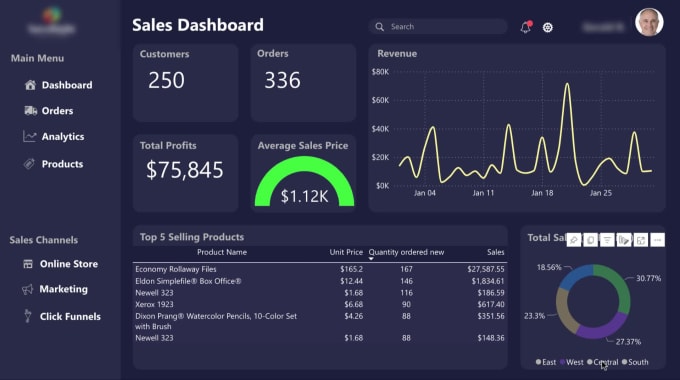
Task: Select the Eldon Simplefile Box Office row
Action: click(320, 281)
